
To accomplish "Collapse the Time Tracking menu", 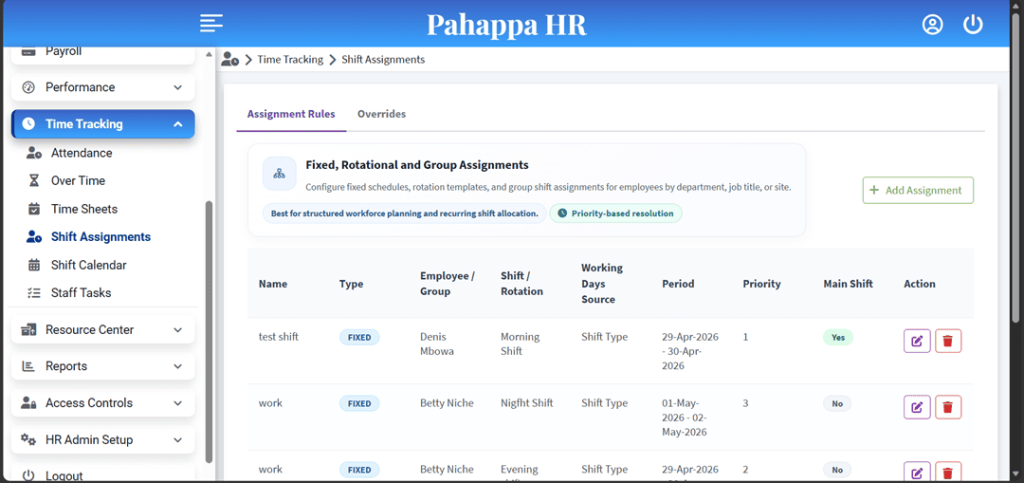I will 103,124.
